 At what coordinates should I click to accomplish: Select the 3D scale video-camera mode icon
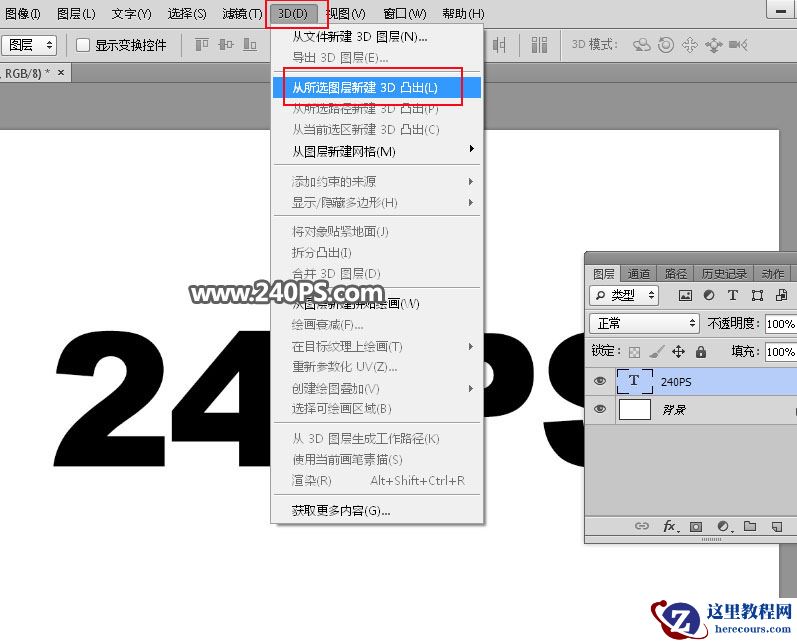pyautogui.click(x=738, y=45)
